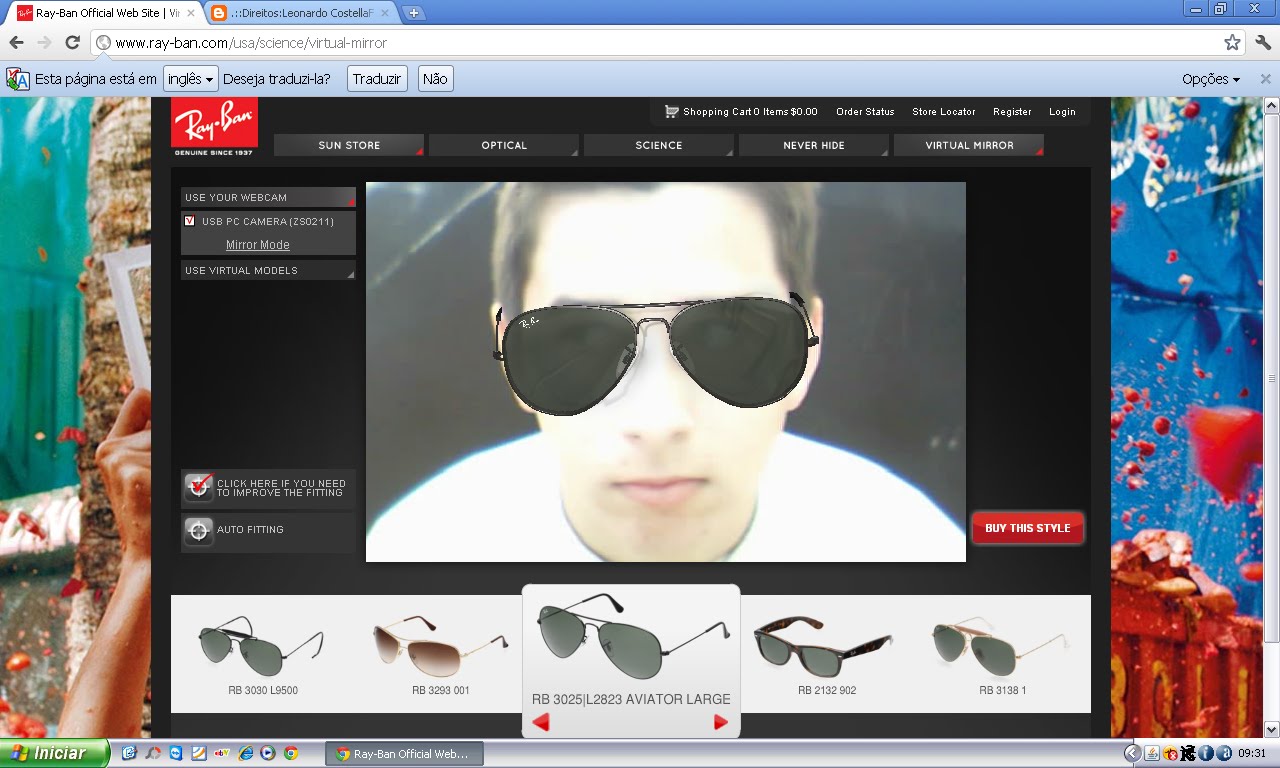Open the language dropdown showing inglês

coord(190,79)
